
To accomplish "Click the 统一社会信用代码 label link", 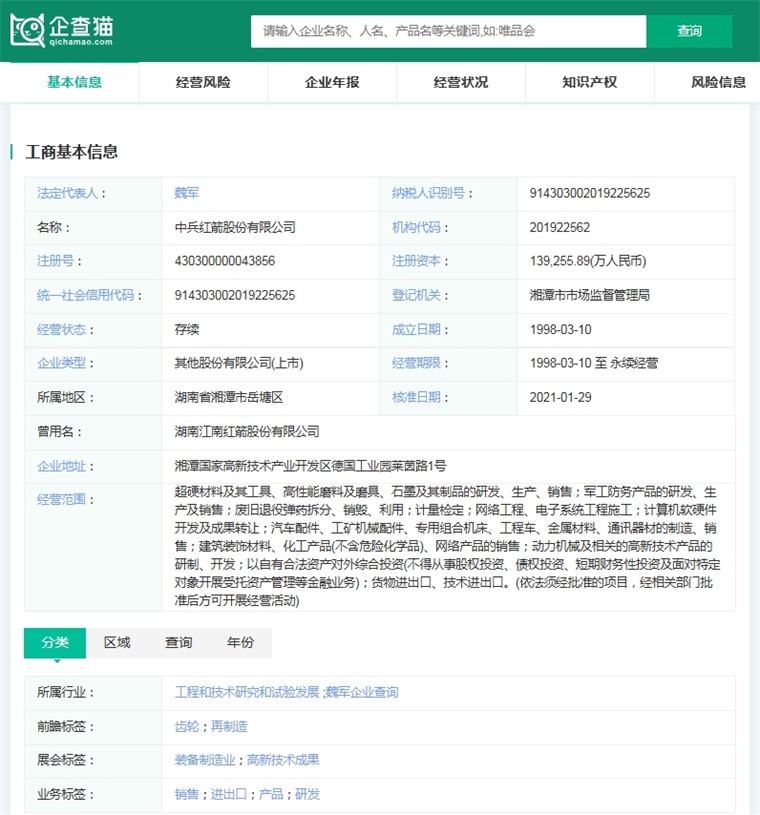I will [x=85, y=295].
